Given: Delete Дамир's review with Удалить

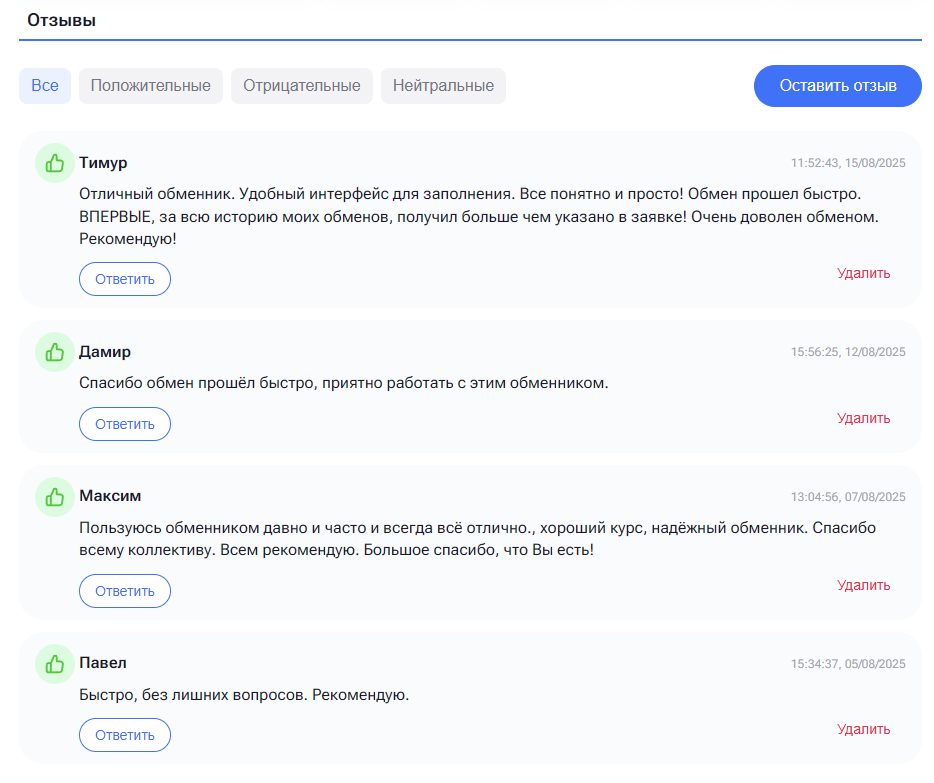Looking at the screenshot, I should 863,419.
